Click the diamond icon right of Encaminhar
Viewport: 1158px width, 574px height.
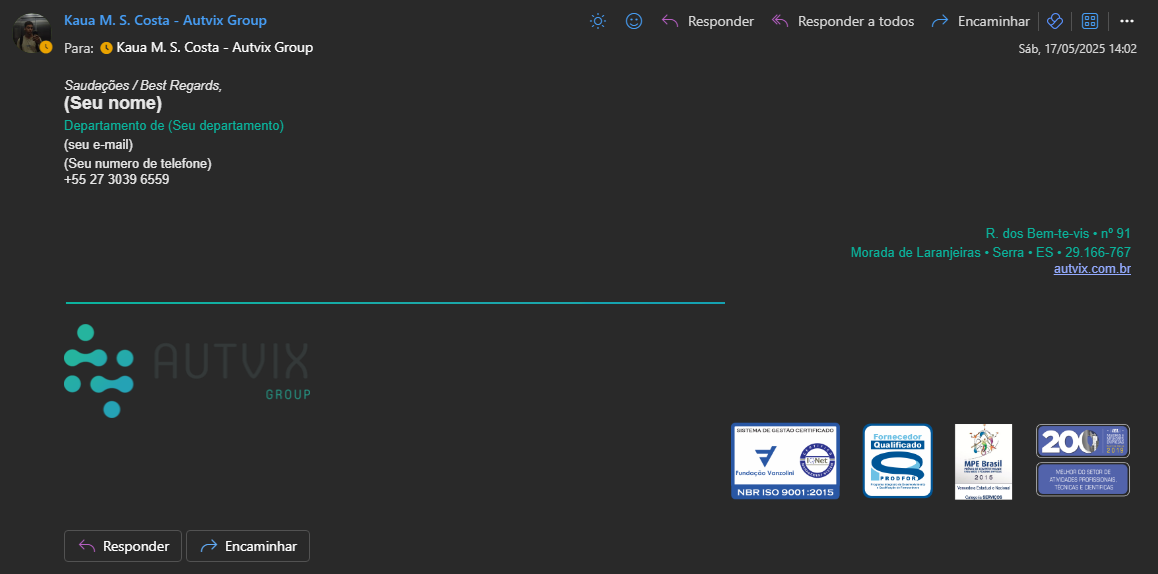pyautogui.click(x=1055, y=21)
